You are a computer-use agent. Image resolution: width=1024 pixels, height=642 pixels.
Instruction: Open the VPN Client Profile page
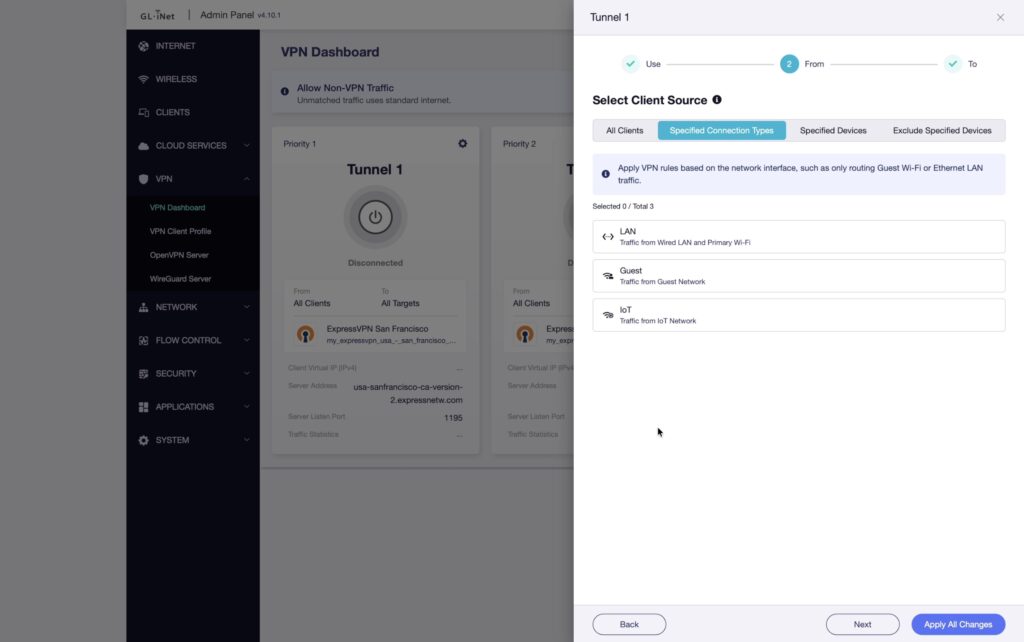180,231
